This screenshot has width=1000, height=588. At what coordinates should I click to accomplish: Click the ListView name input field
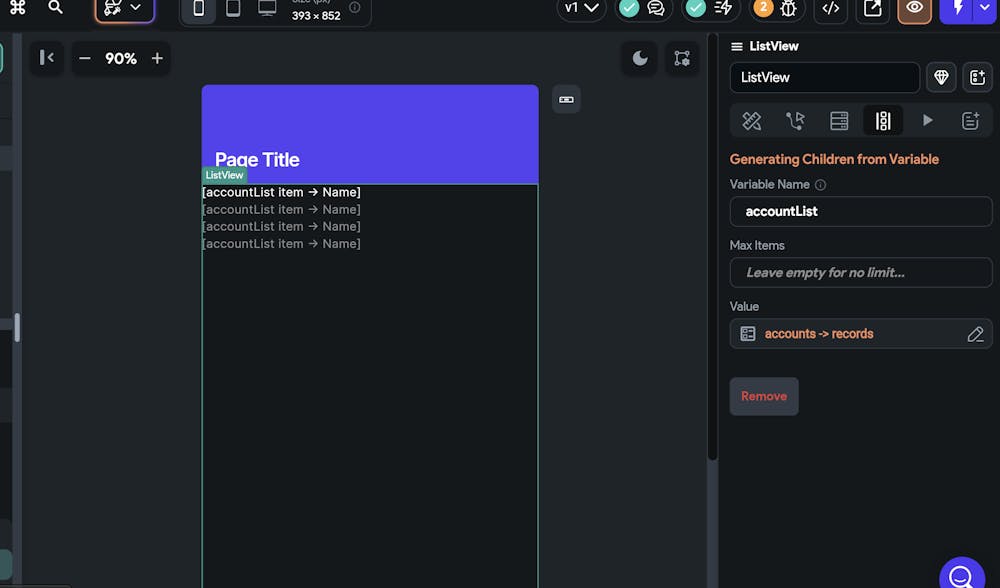tap(825, 78)
